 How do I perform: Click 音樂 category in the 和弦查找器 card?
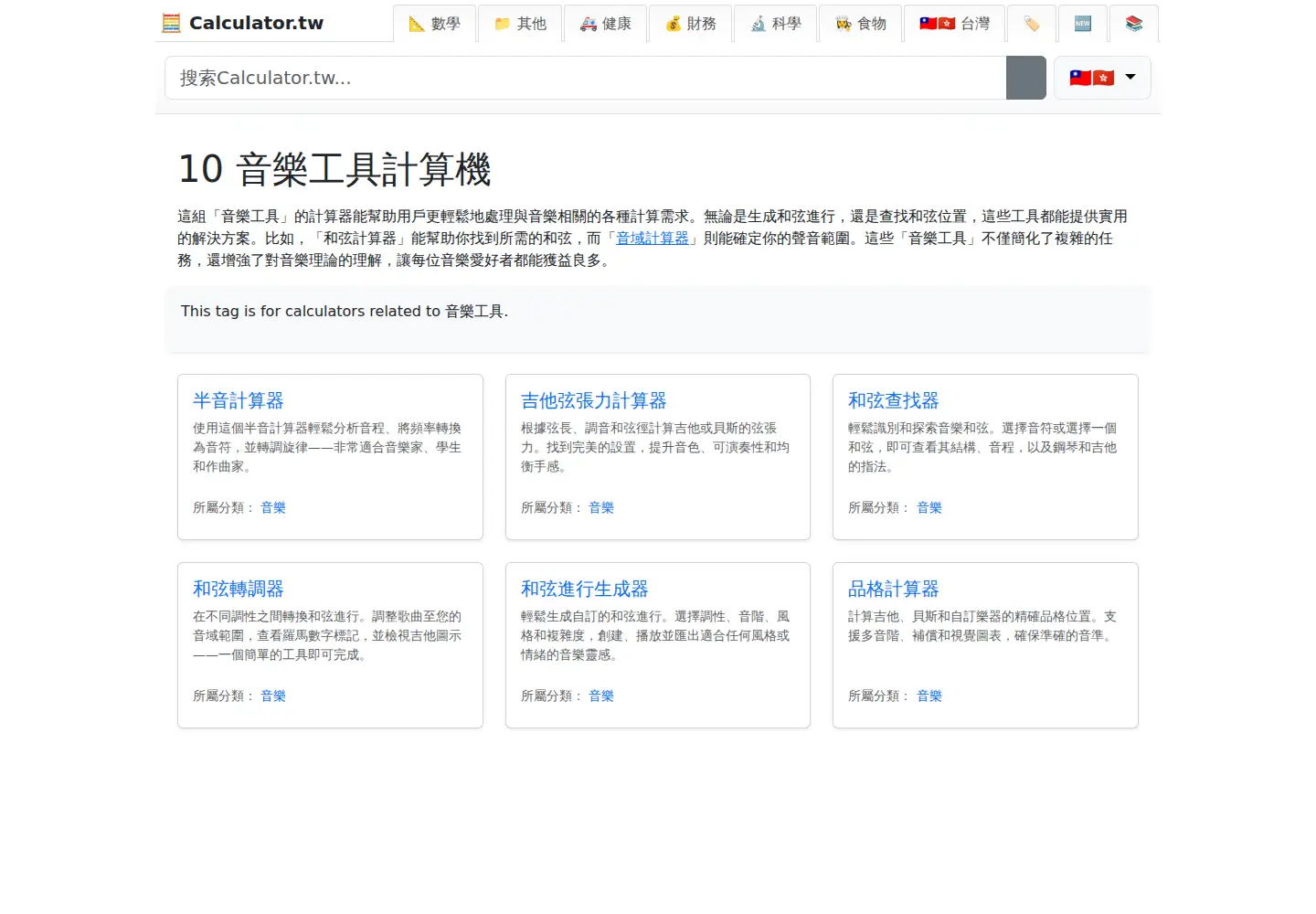click(929, 507)
